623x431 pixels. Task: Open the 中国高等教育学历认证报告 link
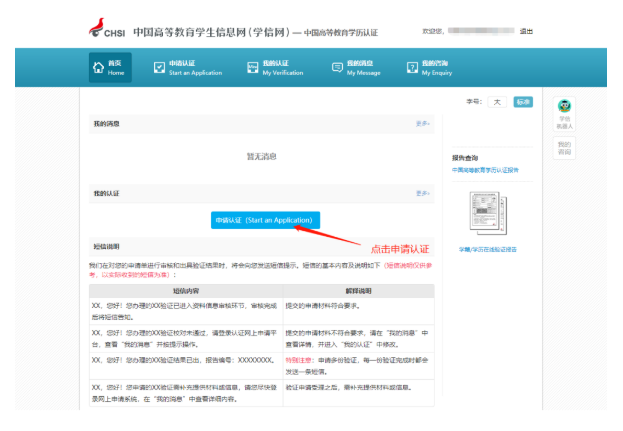485,170
